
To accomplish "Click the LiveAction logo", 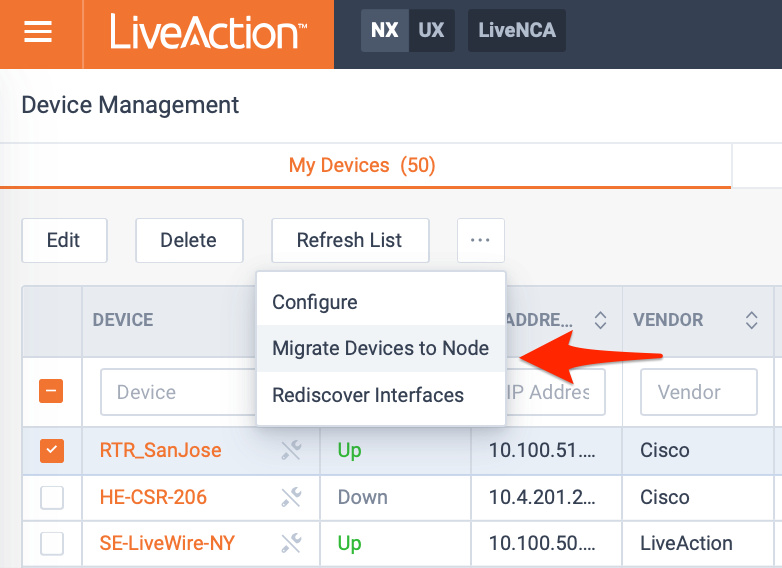I will point(208,31).
